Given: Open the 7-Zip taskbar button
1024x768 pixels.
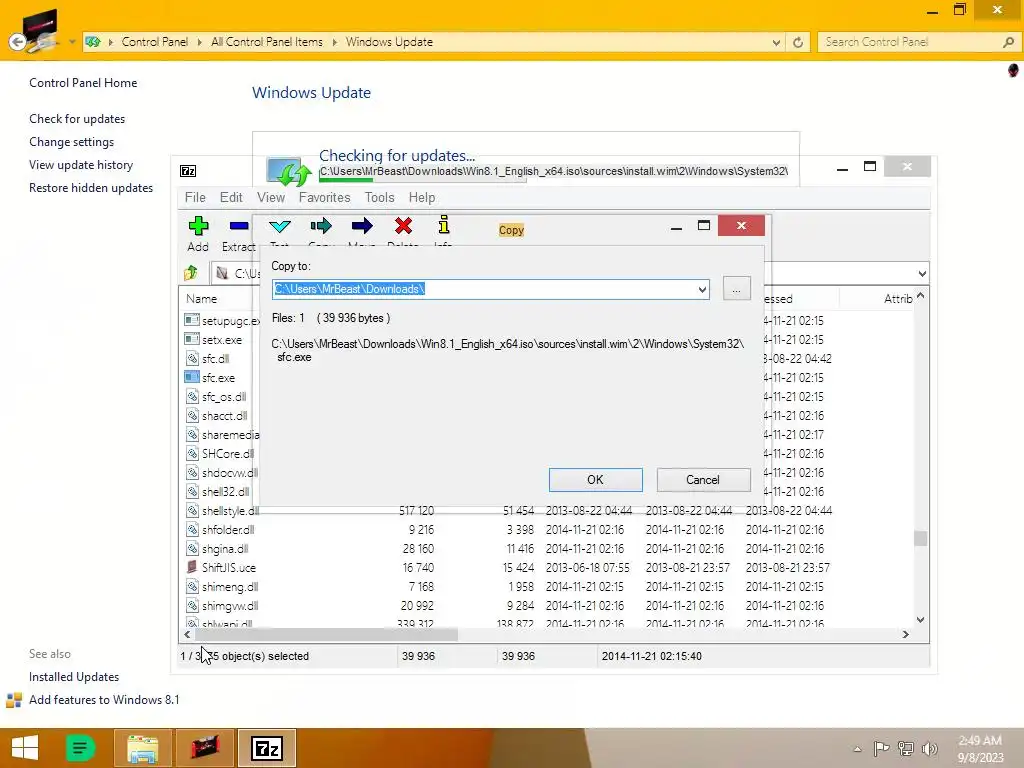Looking at the screenshot, I should pos(267,748).
